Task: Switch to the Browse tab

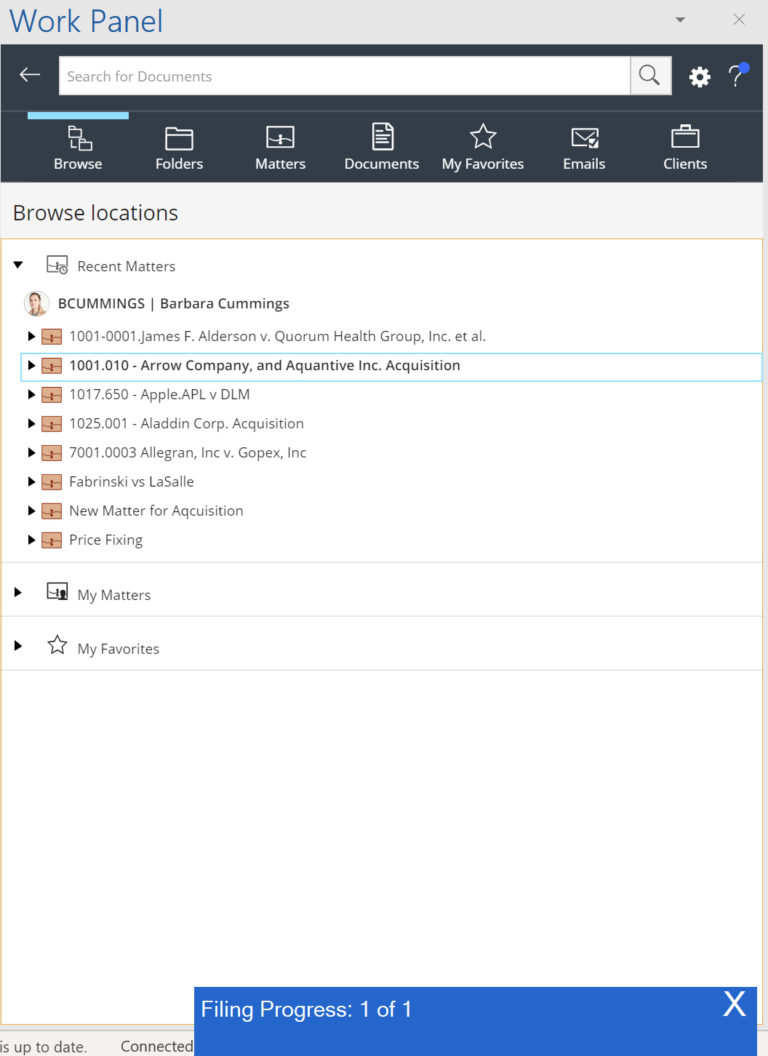Action: (x=77, y=145)
